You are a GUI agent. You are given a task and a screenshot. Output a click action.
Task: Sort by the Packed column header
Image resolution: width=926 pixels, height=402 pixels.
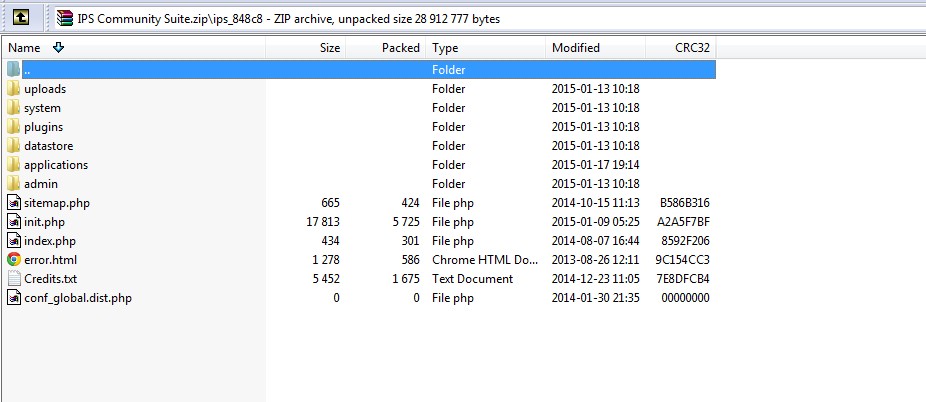tap(400, 48)
